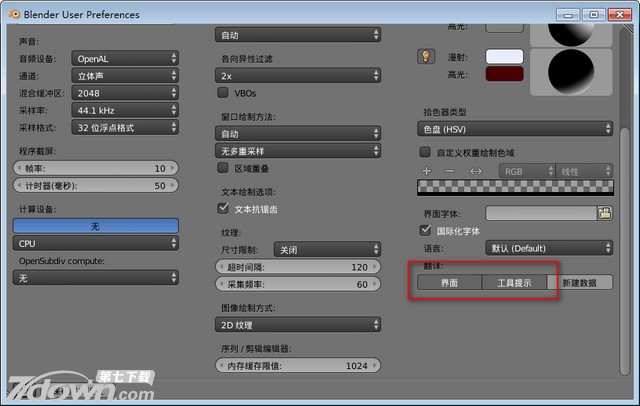Enable the 区域重叠 checkbox
The width and height of the screenshot is (640, 406).
tap(223, 168)
